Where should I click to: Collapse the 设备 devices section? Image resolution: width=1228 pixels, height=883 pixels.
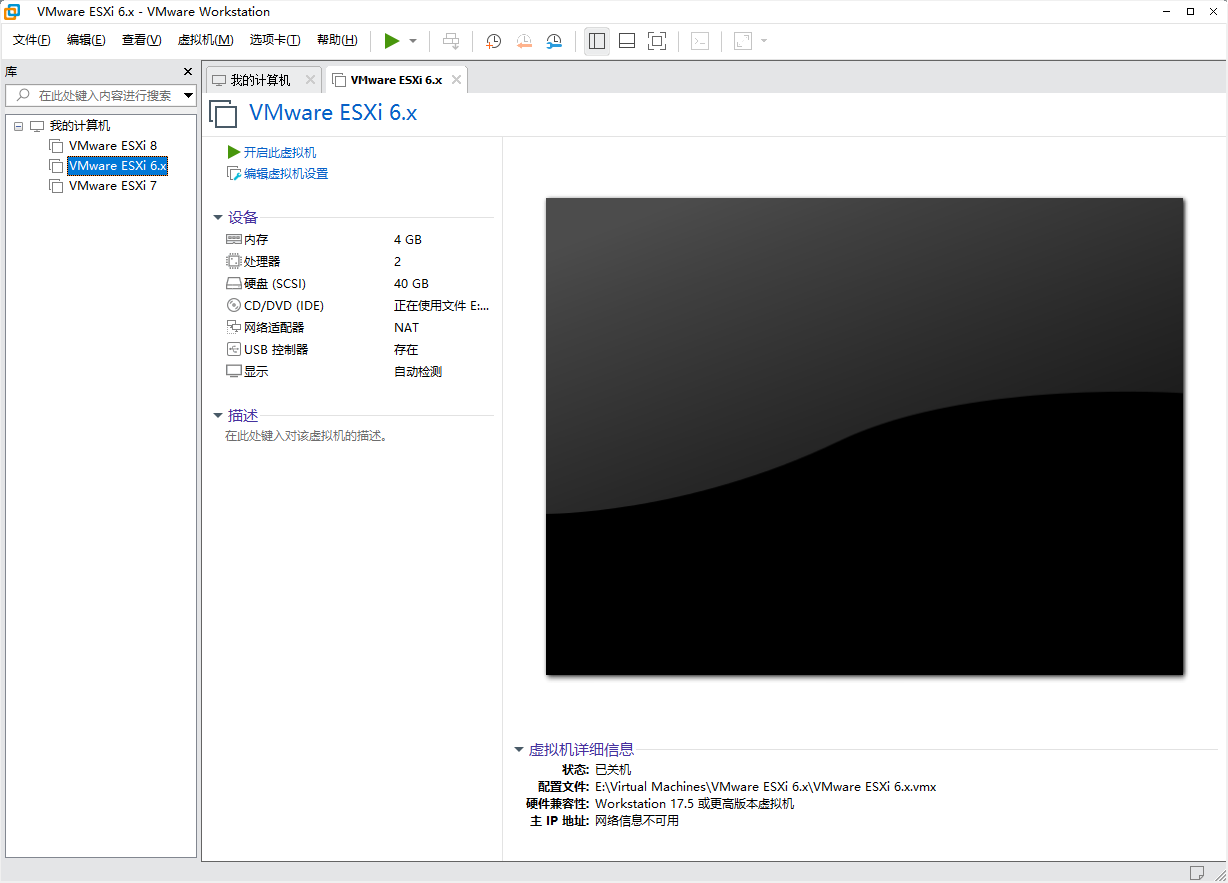[x=218, y=217]
